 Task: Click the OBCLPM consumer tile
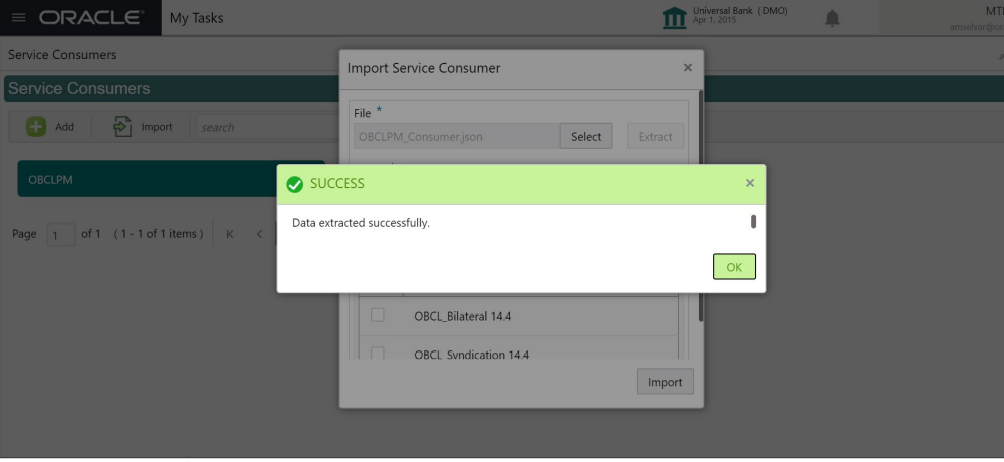(171, 179)
